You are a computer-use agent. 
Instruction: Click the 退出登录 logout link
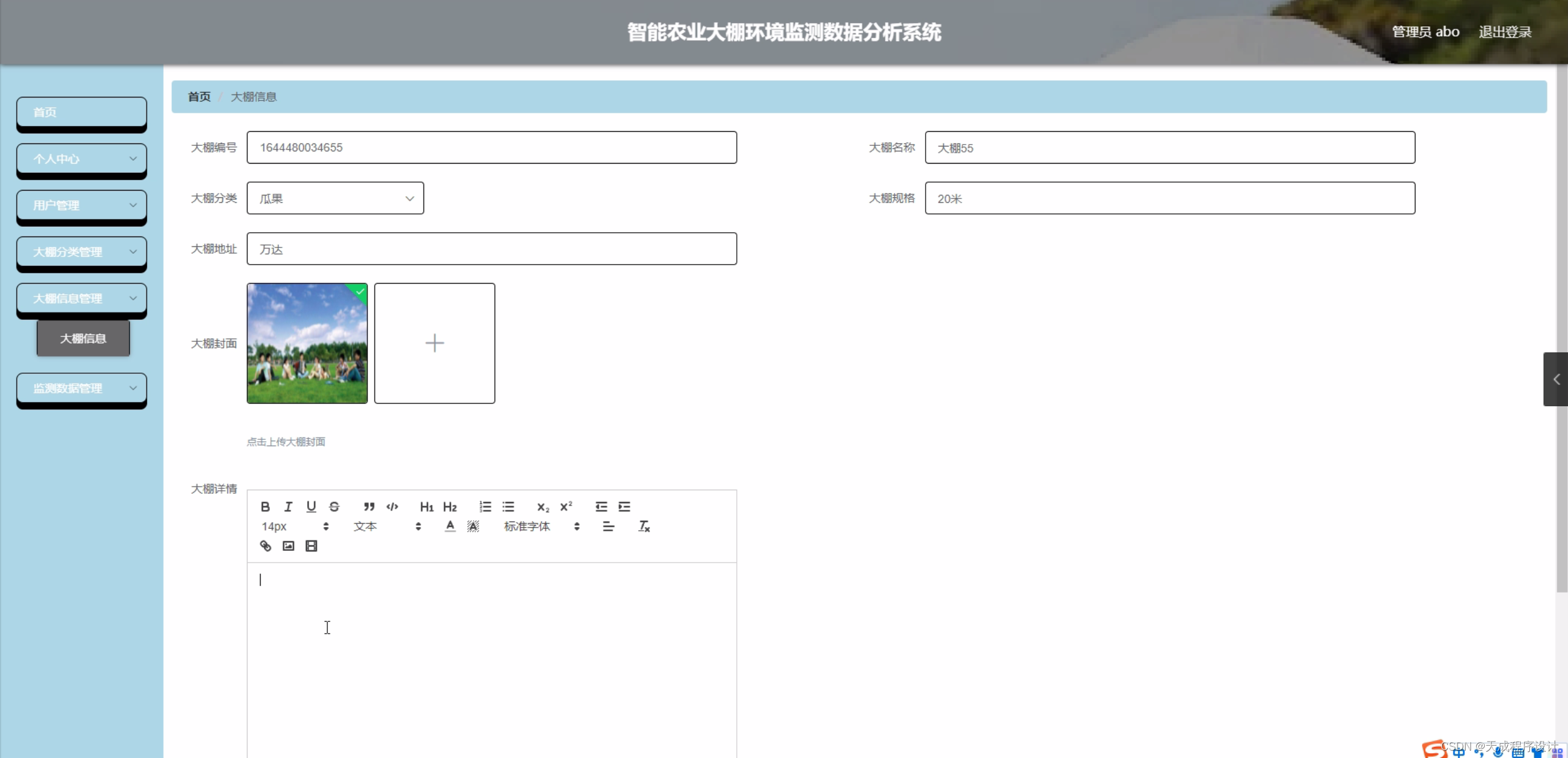tap(1504, 32)
